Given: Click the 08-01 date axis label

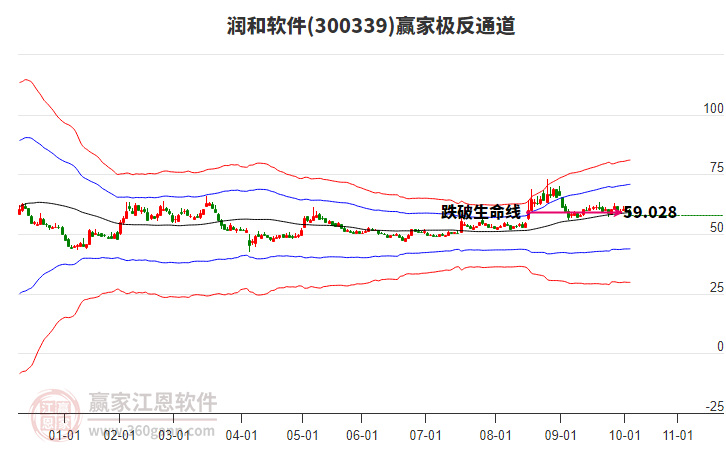Looking at the screenshot, I should [x=495, y=435].
